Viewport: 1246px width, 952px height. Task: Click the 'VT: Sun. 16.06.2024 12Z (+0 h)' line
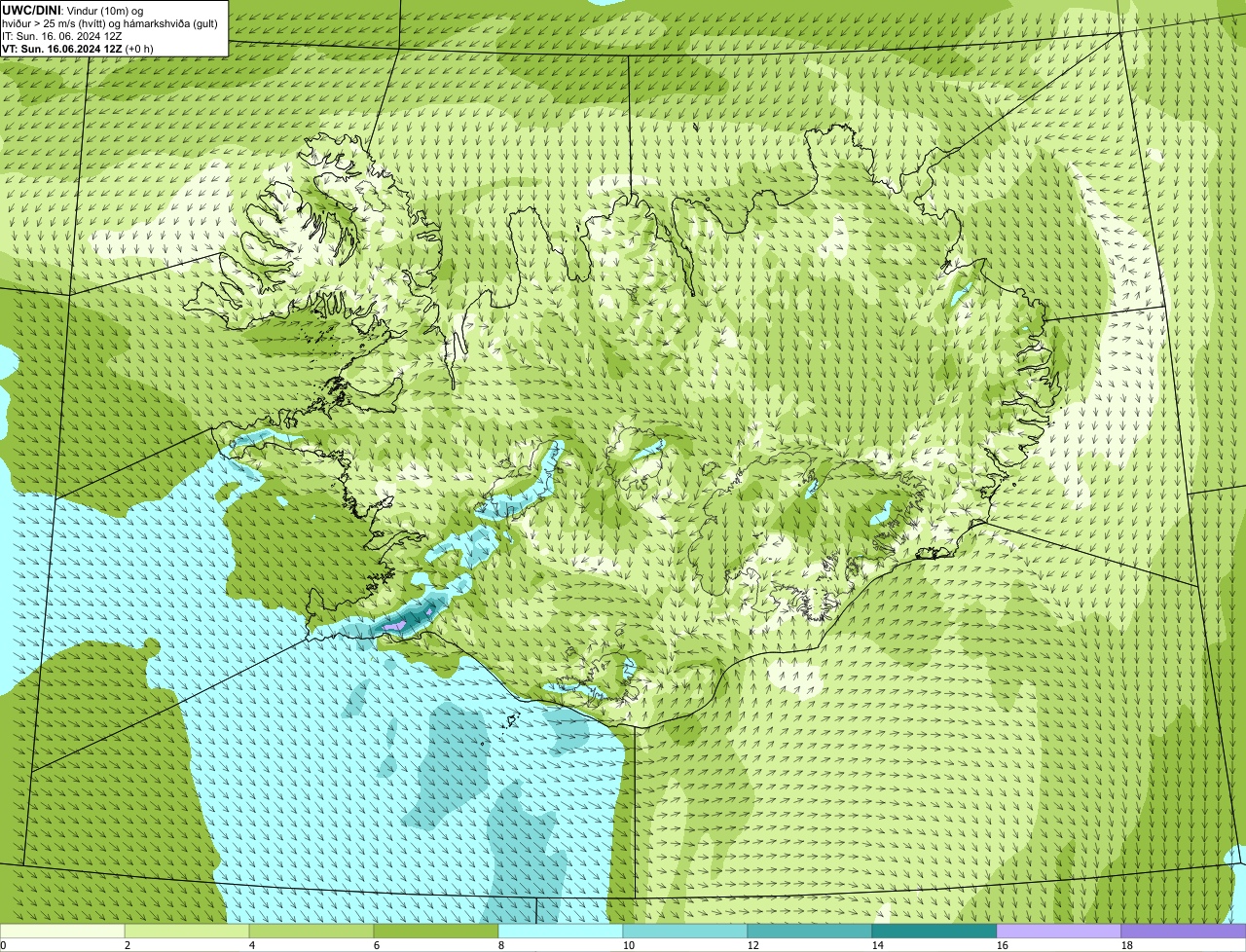(x=78, y=49)
